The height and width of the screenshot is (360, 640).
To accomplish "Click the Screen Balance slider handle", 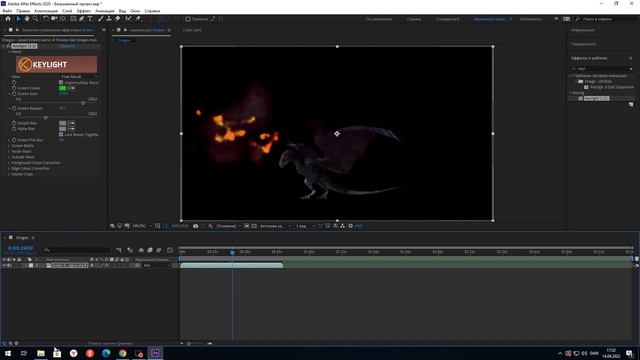I will (45, 118).
